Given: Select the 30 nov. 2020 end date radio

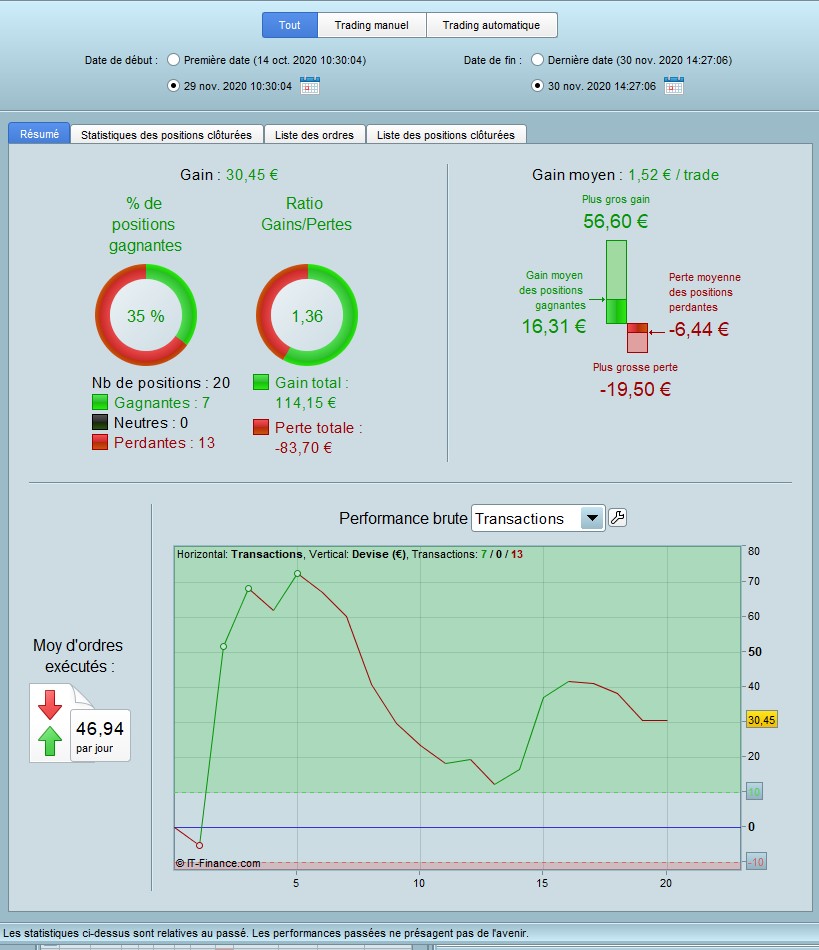Looking at the screenshot, I should pos(537,86).
